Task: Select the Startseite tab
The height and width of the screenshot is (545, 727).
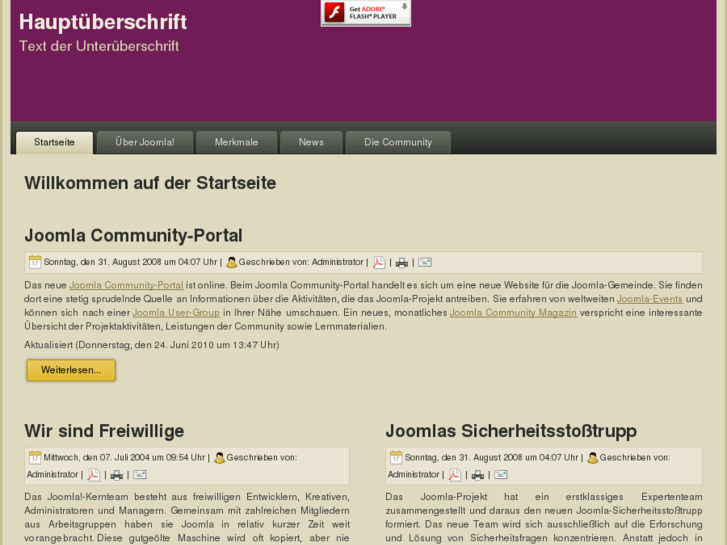Action: tap(54, 142)
